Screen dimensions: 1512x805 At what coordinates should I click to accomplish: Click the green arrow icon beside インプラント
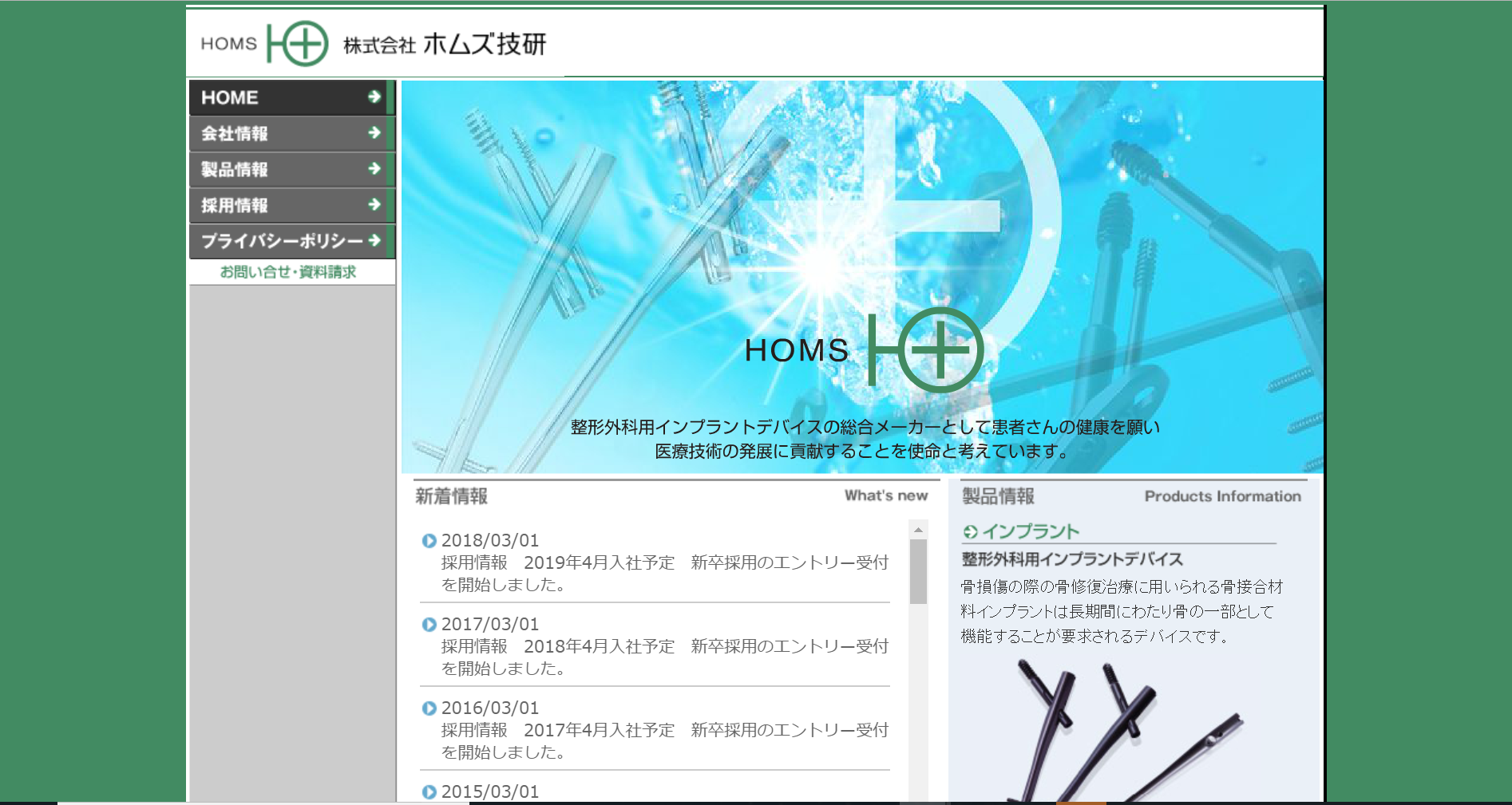click(971, 531)
